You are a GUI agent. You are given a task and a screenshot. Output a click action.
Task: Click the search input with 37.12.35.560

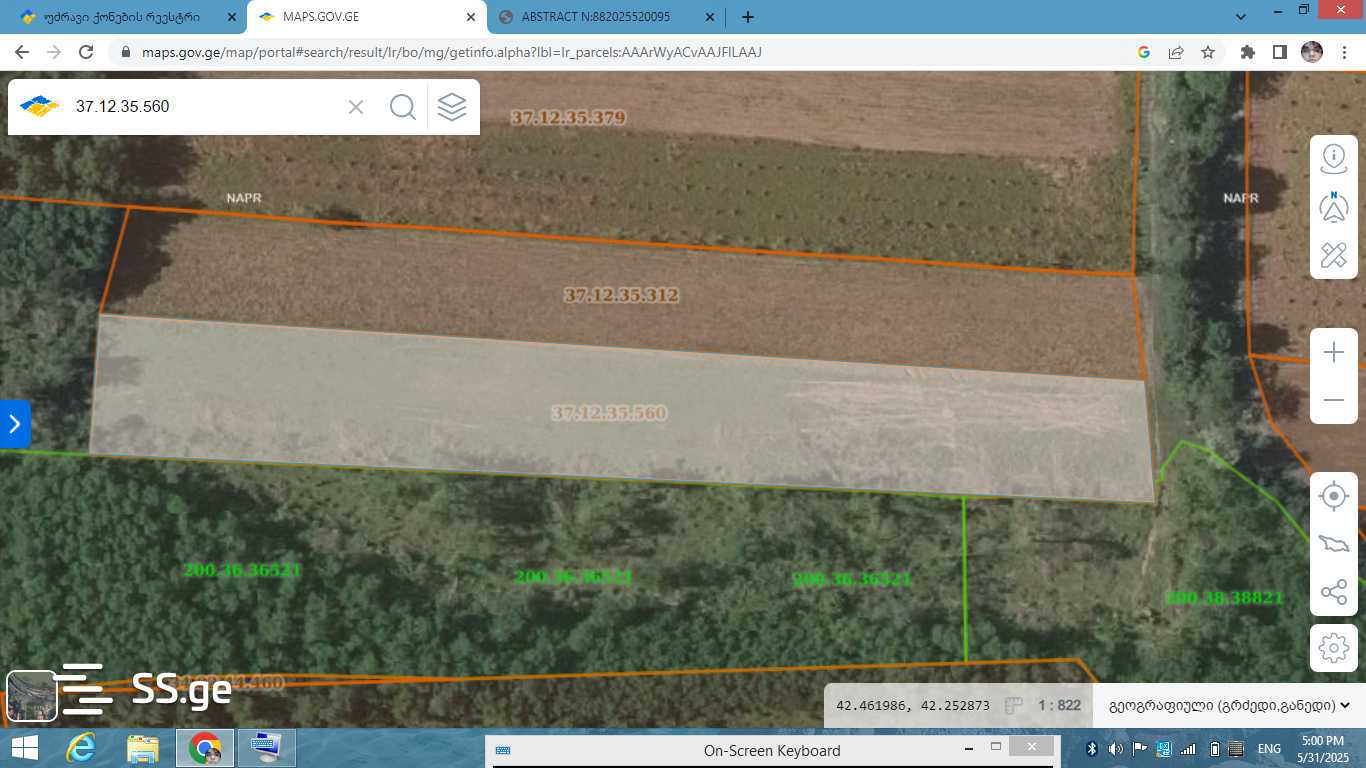coord(200,107)
